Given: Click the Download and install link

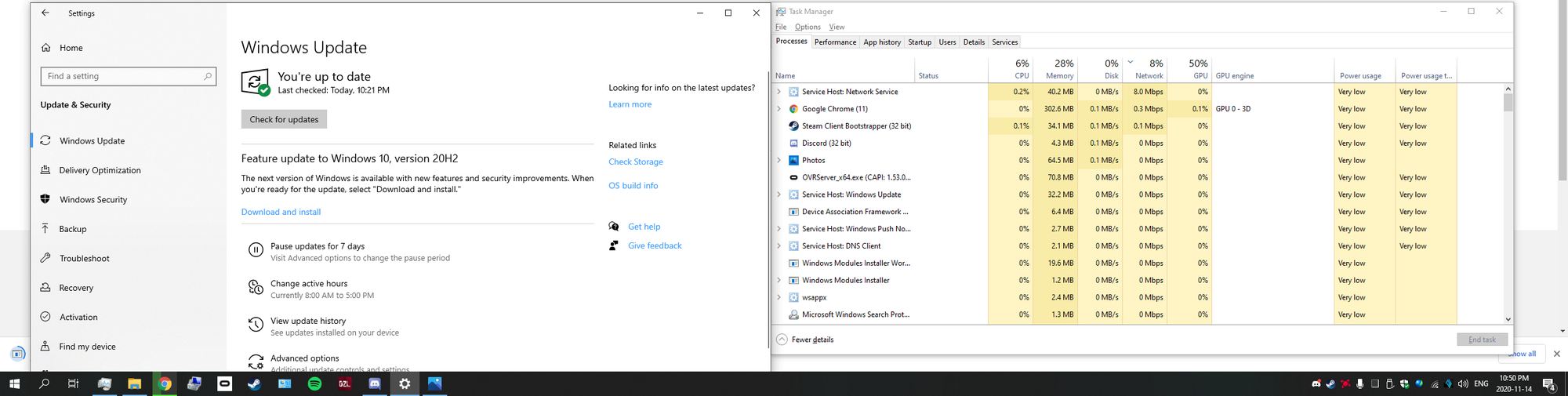Looking at the screenshot, I should (x=281, y=212).
